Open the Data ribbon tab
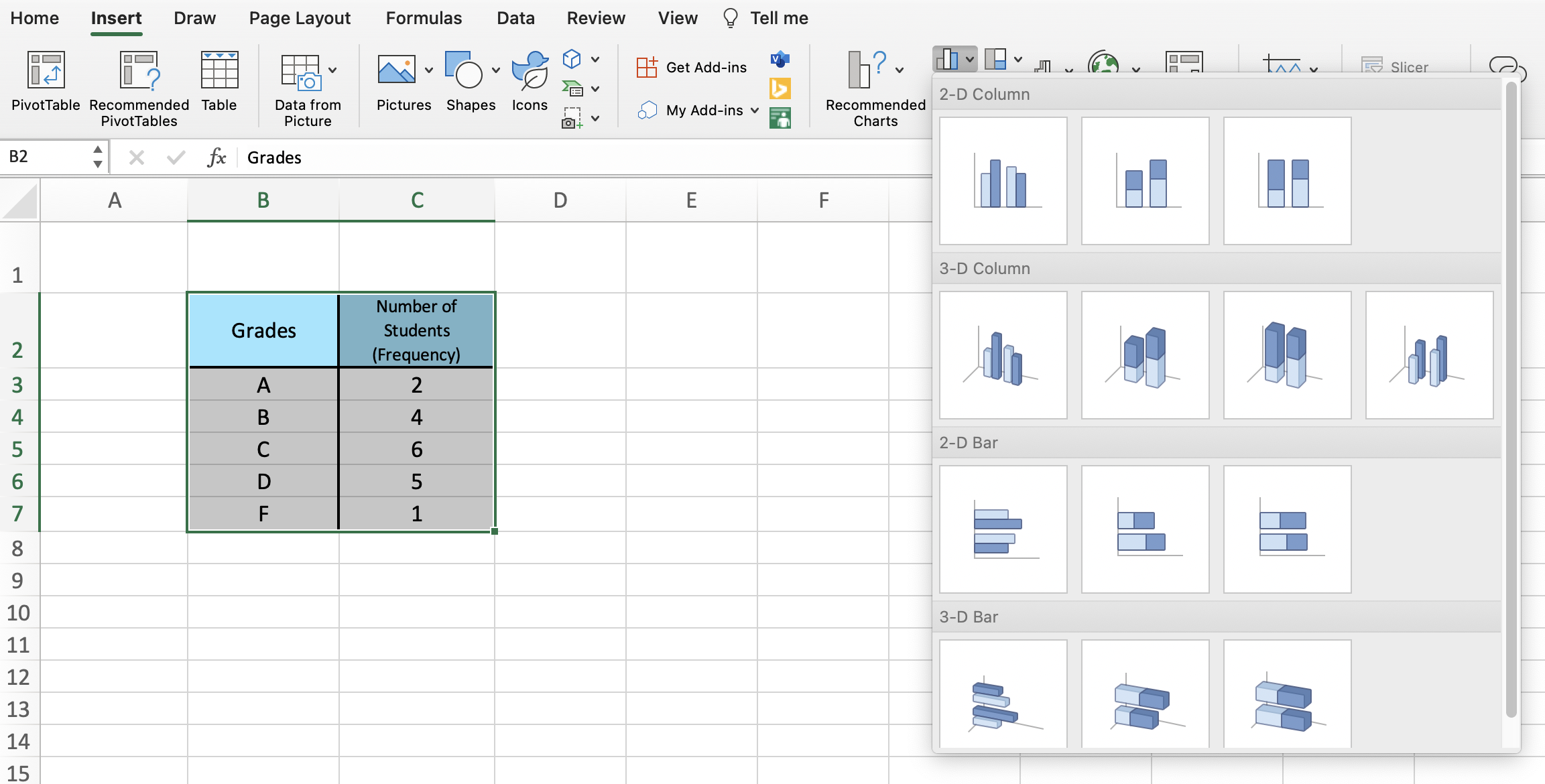Viewport: 1545px width, 784px height. (515, 18)
